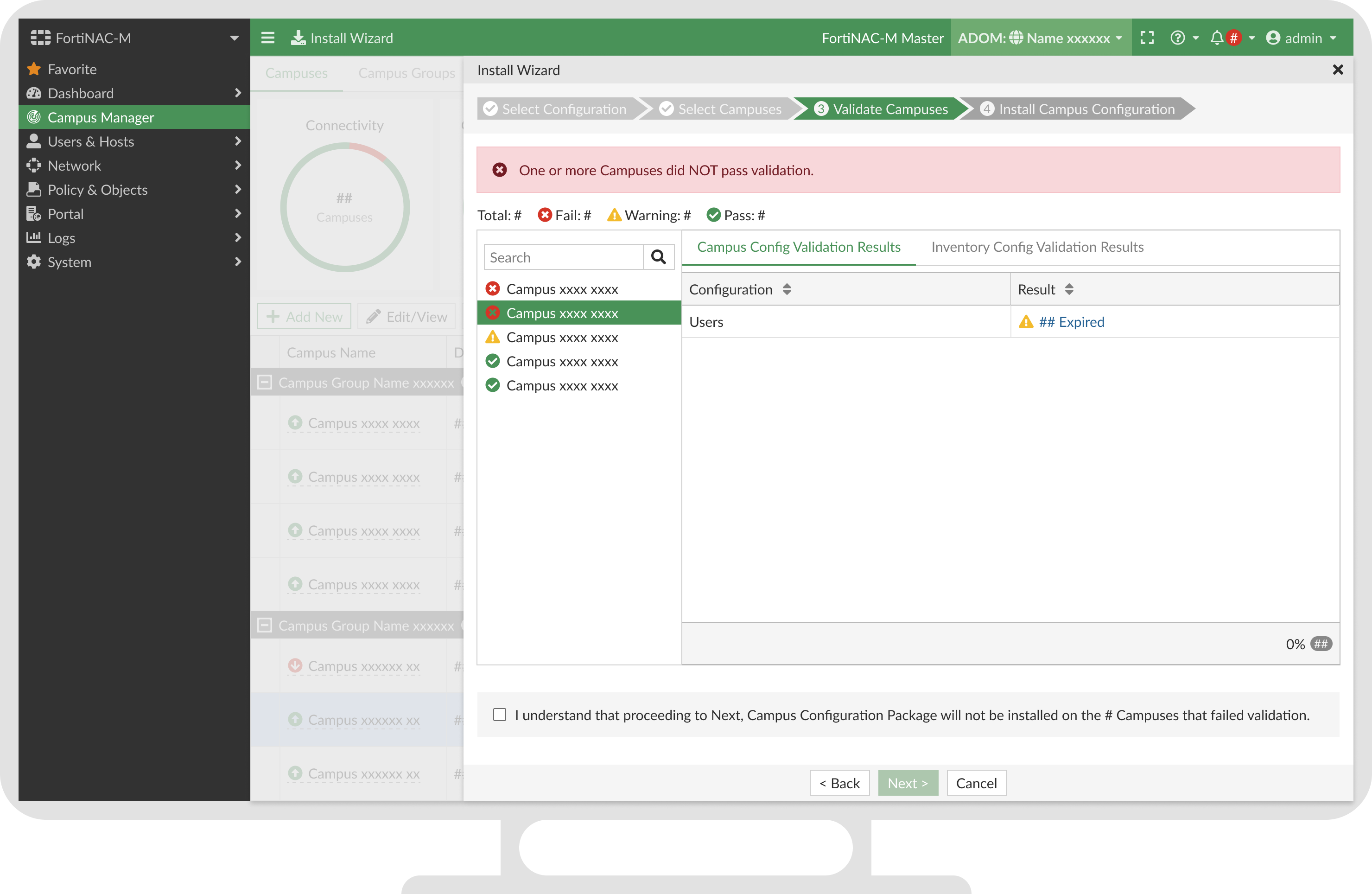Viewport: 1372px width, 894px height.
Task: Click the Fail count red icon
Action: [x=545, y=215]
